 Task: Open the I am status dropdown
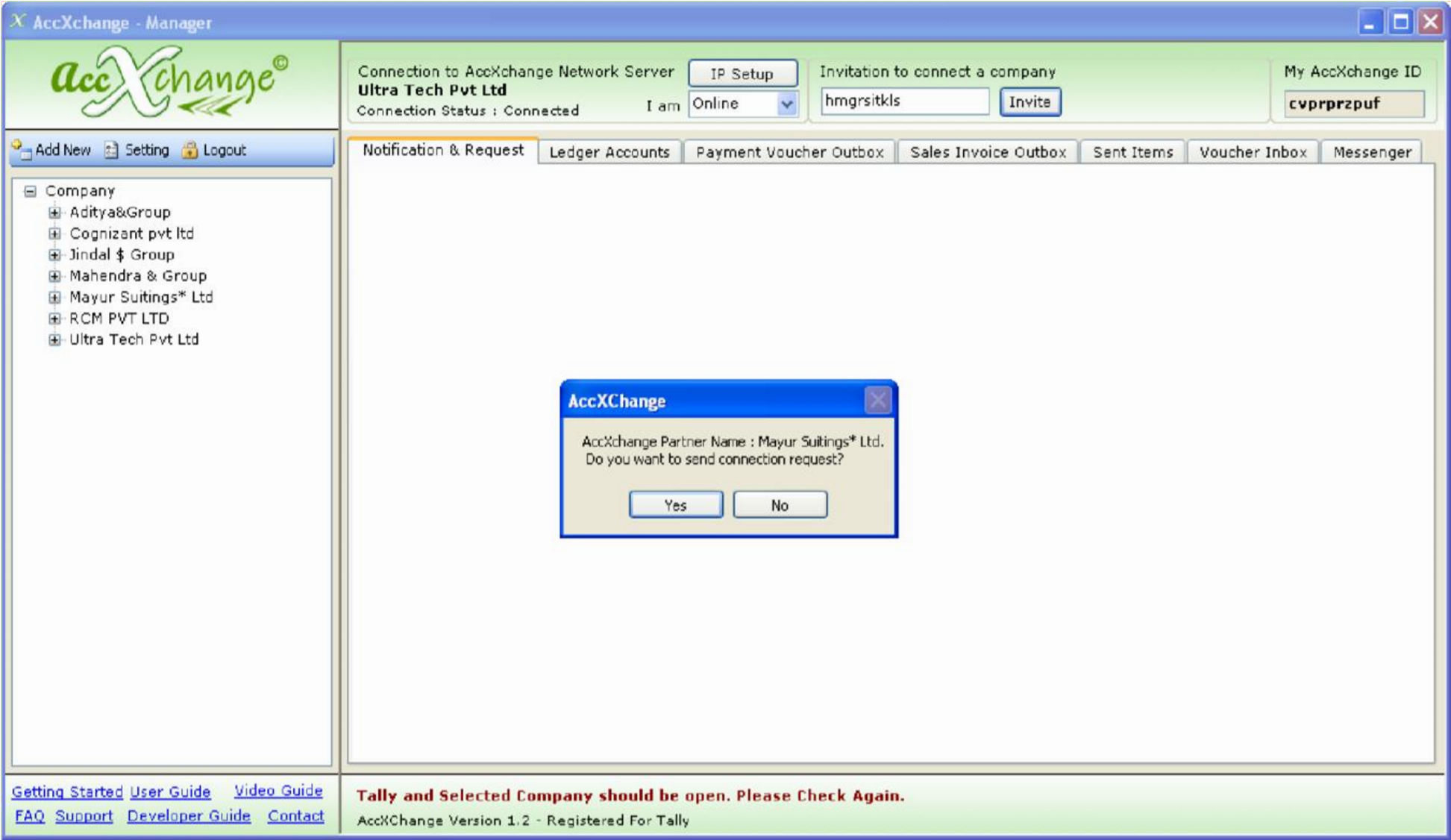[786, 104]
